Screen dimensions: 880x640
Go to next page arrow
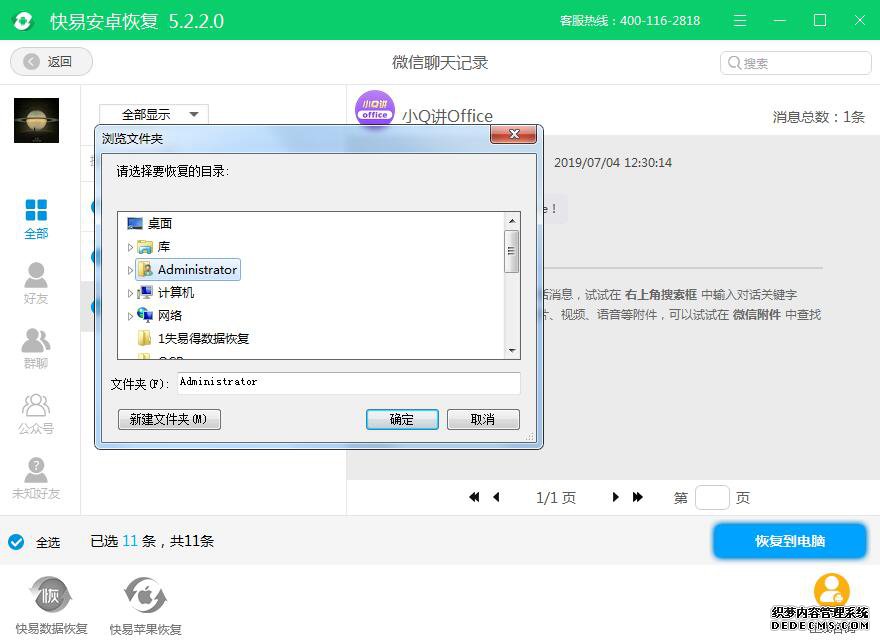(x=615, y=497)
